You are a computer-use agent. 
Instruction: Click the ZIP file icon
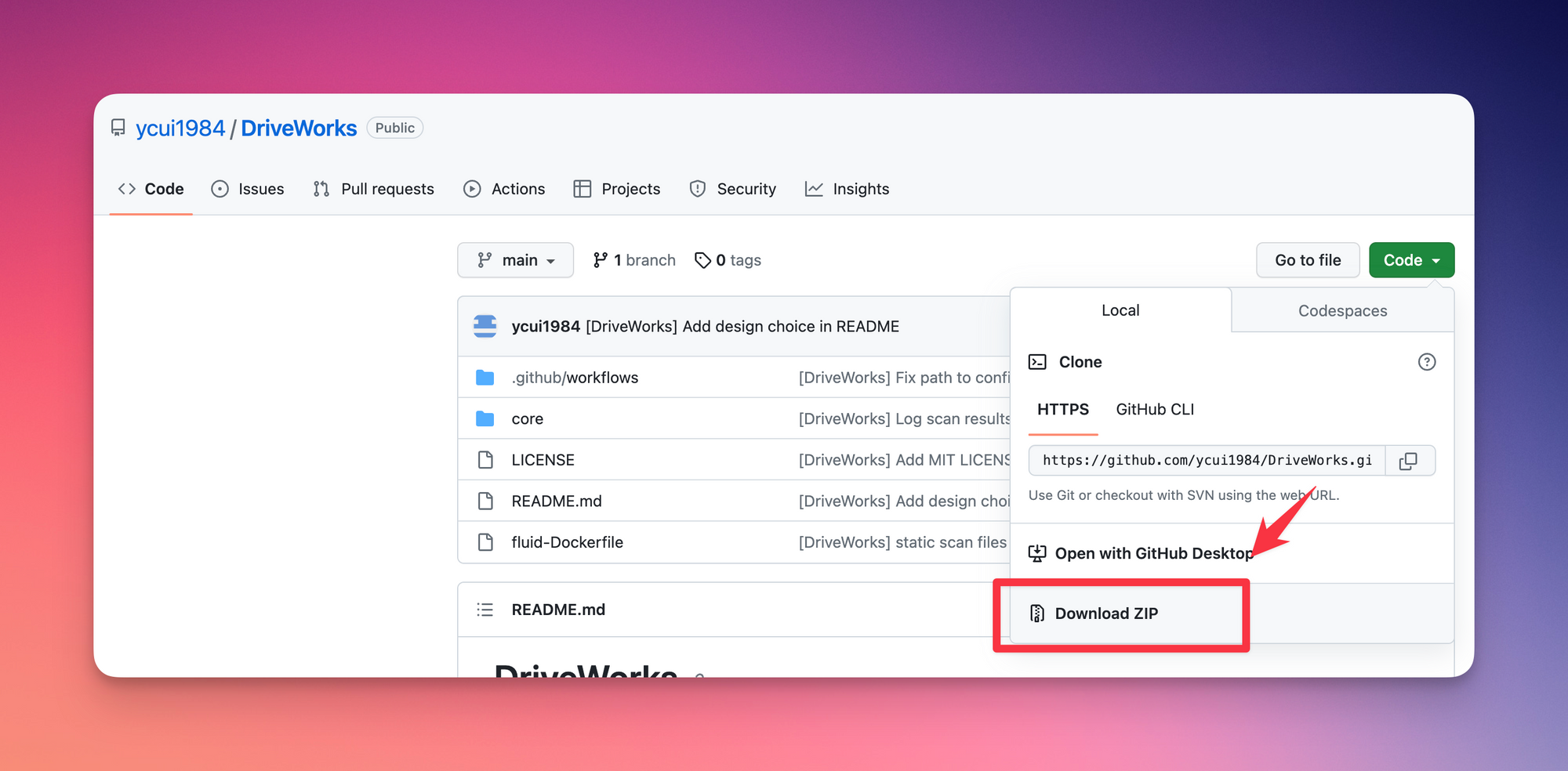[x=1037, y=614]
